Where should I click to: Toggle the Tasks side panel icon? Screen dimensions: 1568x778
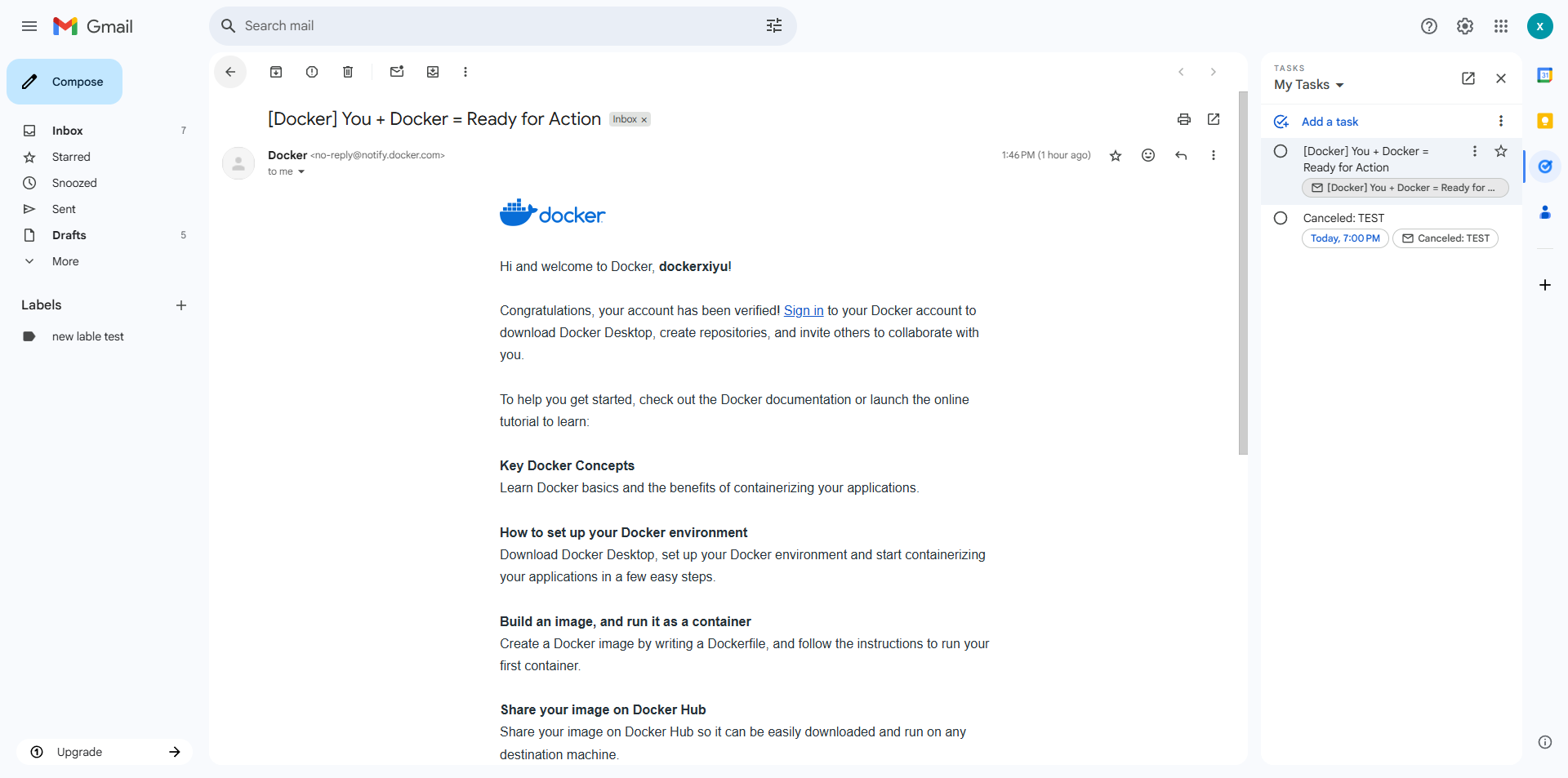tap(1545, 167)
